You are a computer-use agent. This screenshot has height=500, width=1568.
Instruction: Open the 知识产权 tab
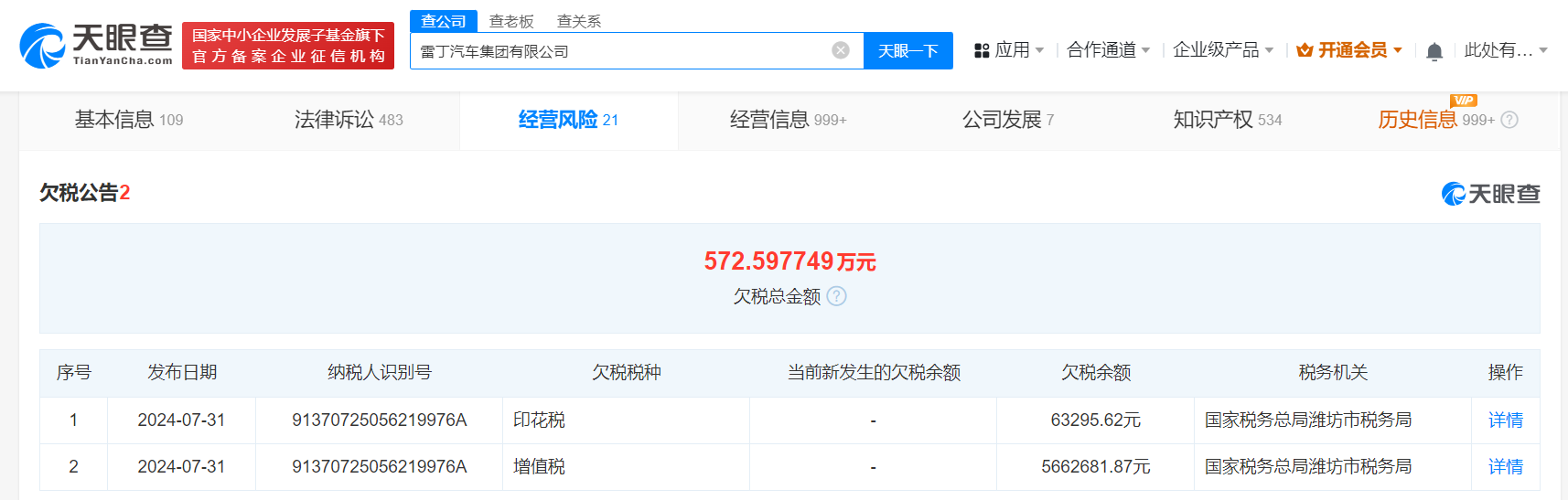[1227, 120]
